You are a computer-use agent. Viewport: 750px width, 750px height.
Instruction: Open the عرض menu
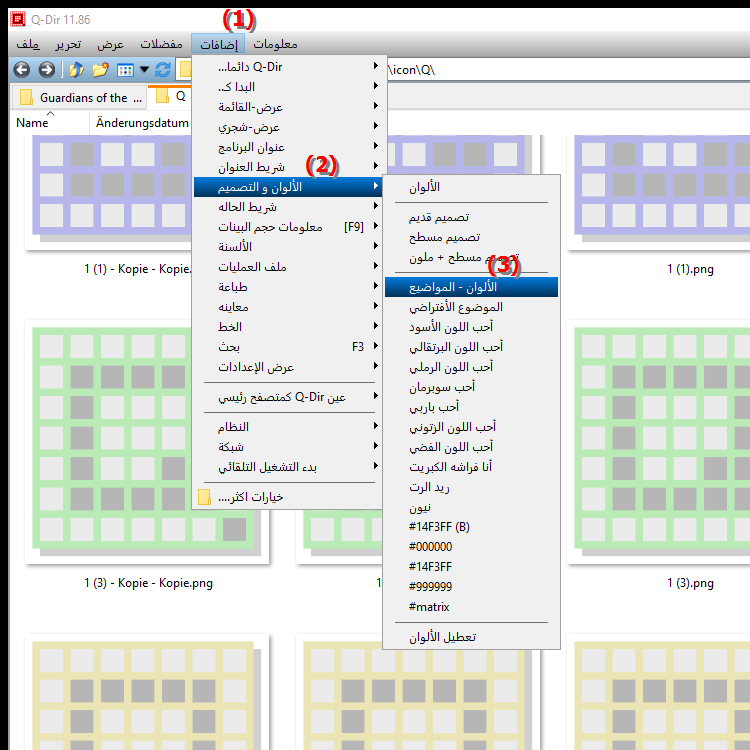point(110,44)
